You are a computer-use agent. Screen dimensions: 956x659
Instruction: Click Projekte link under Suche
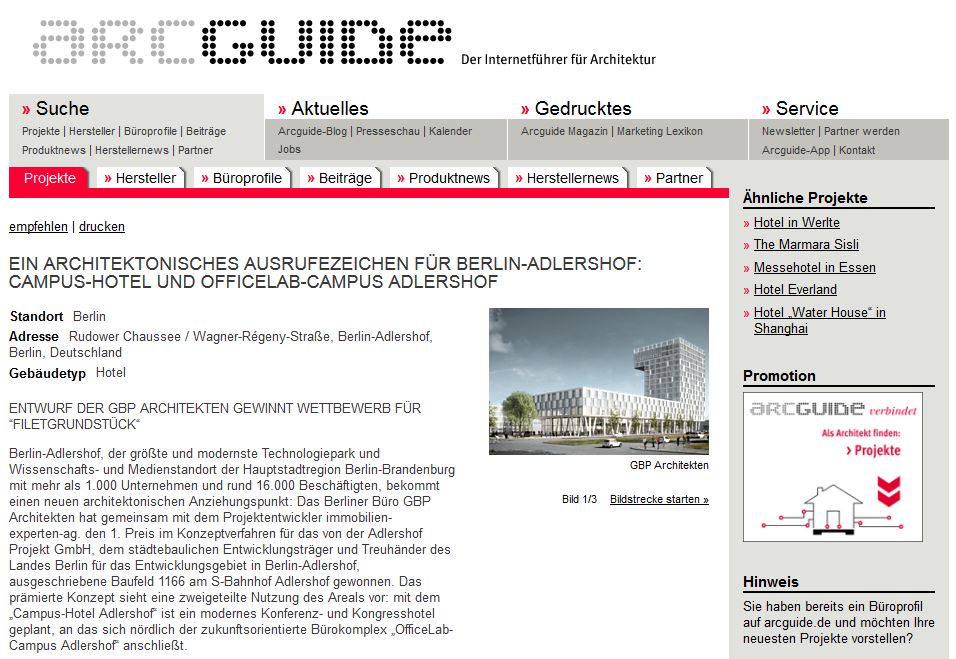[41, 131]
